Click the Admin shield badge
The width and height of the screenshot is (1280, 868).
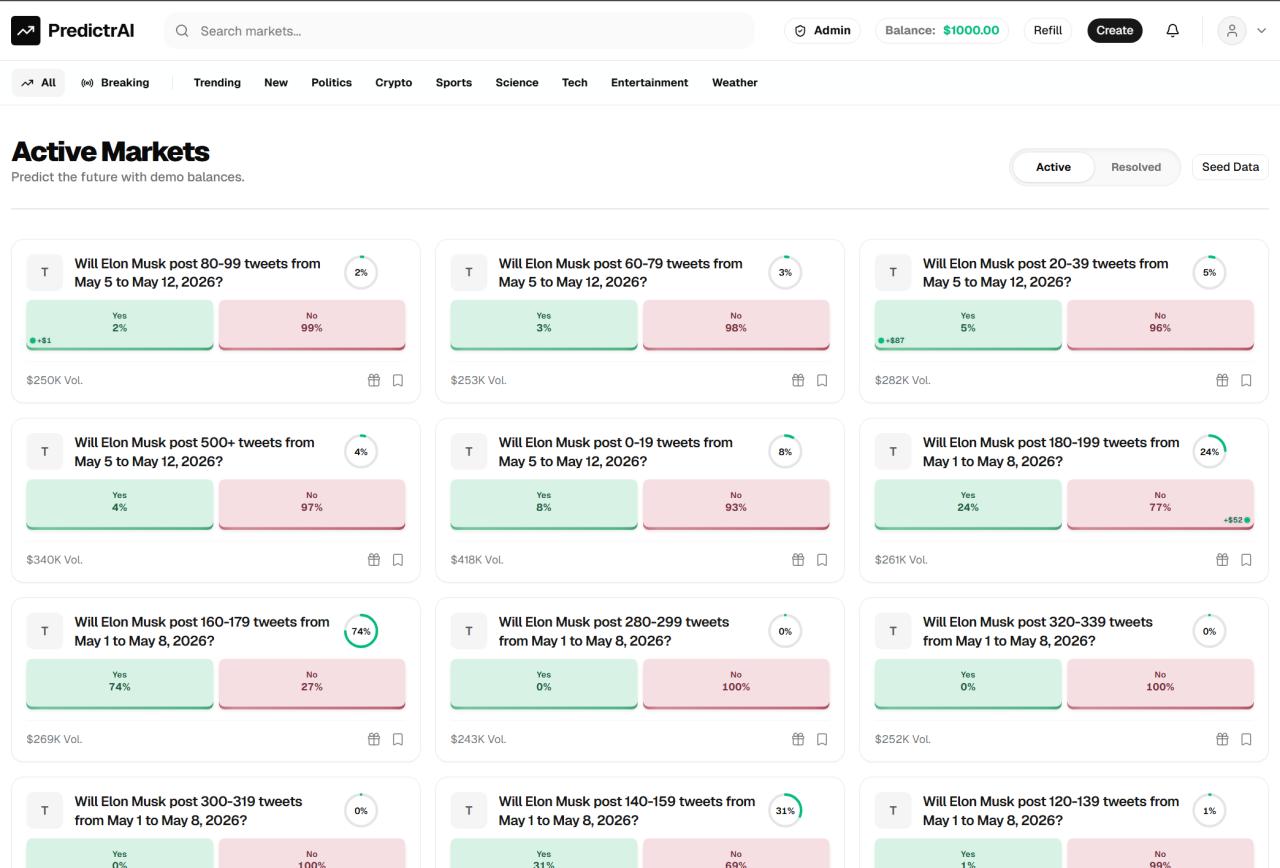tap(822, 31)
